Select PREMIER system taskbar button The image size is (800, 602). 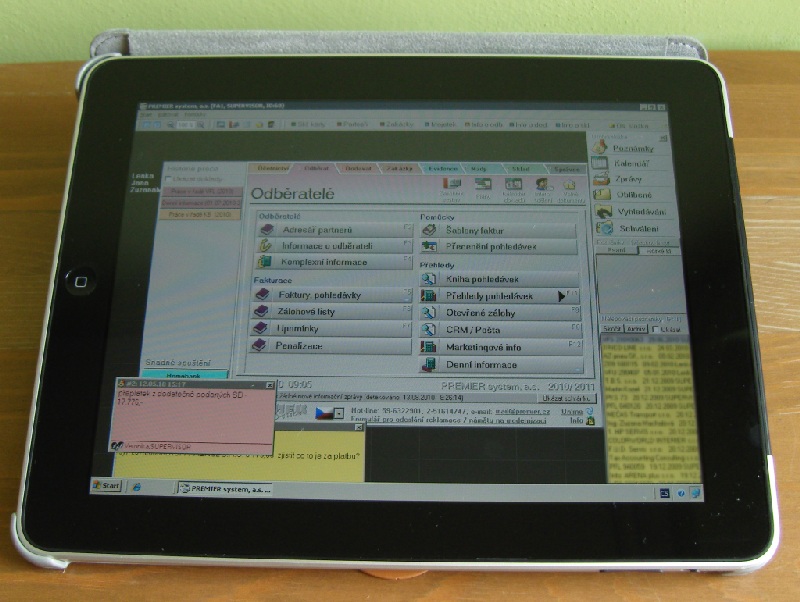(x=224, y=489)
